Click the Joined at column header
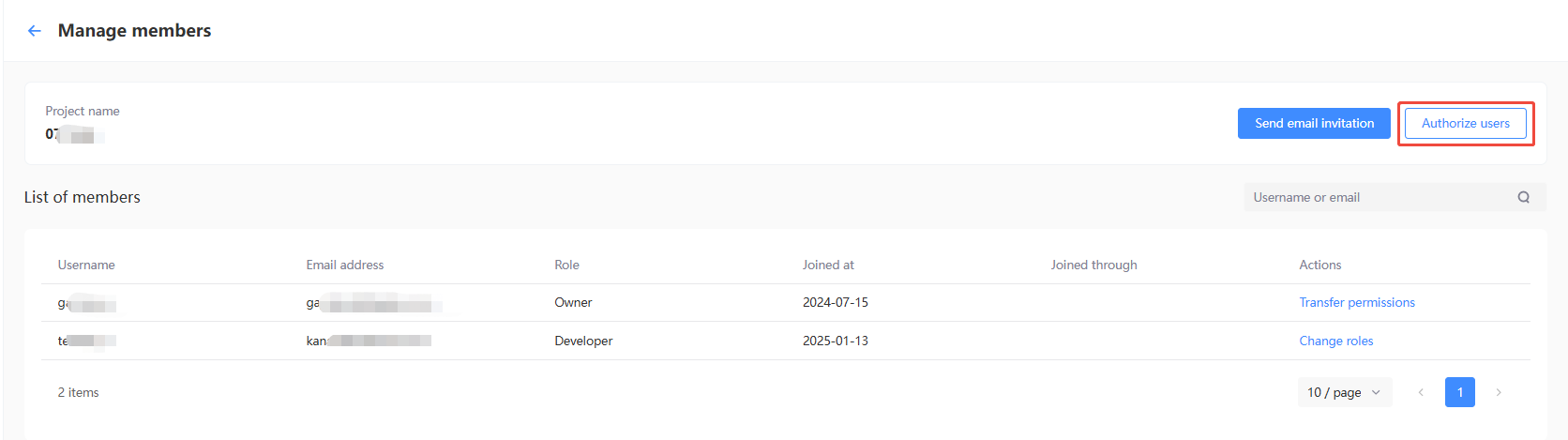Screen dimensions: 1568x440 828,265
